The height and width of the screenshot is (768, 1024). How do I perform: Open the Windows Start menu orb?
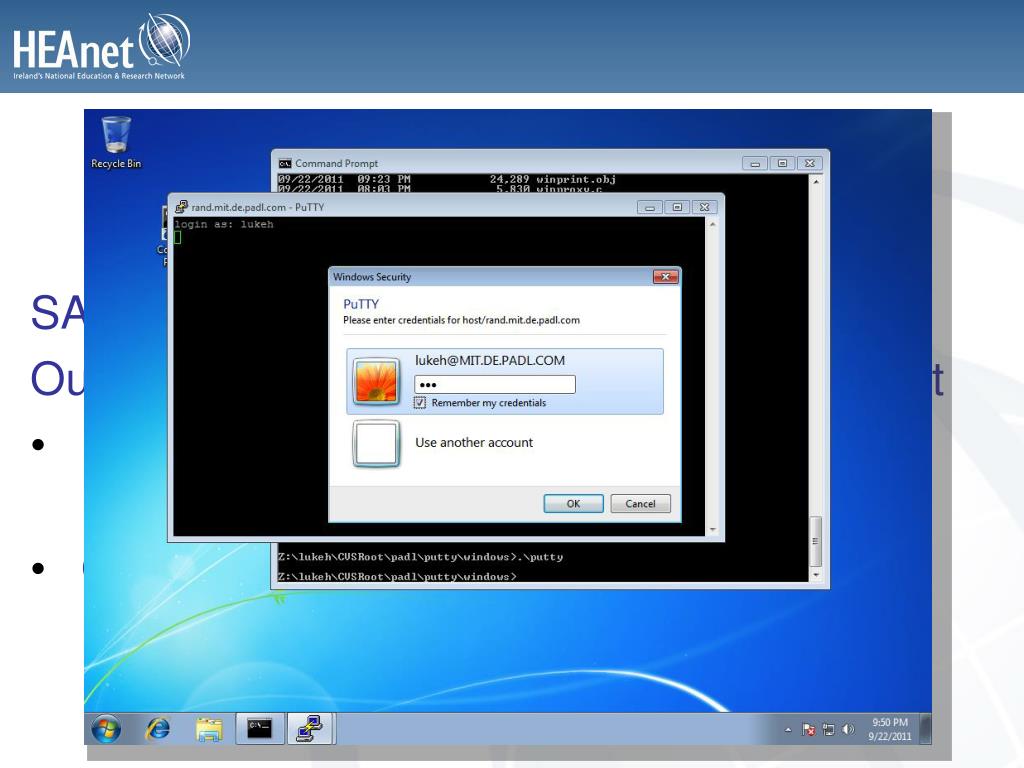(x=106, y=729)
